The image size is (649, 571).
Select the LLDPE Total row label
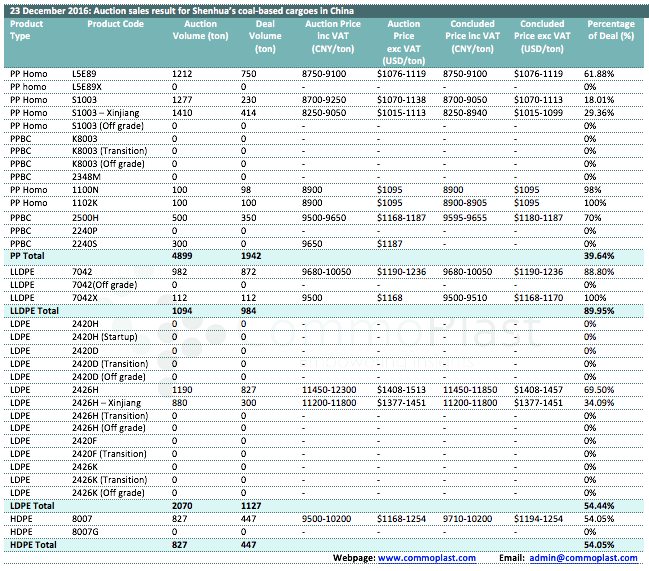click(36, 311)
